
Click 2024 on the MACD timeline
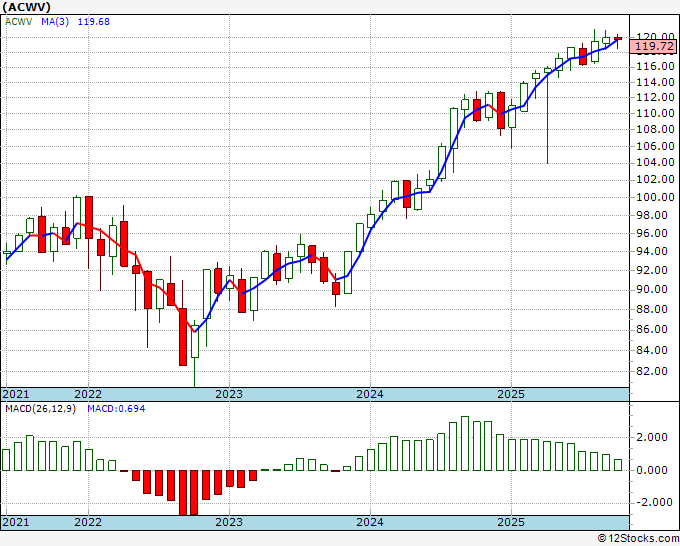tap(370, 522)
